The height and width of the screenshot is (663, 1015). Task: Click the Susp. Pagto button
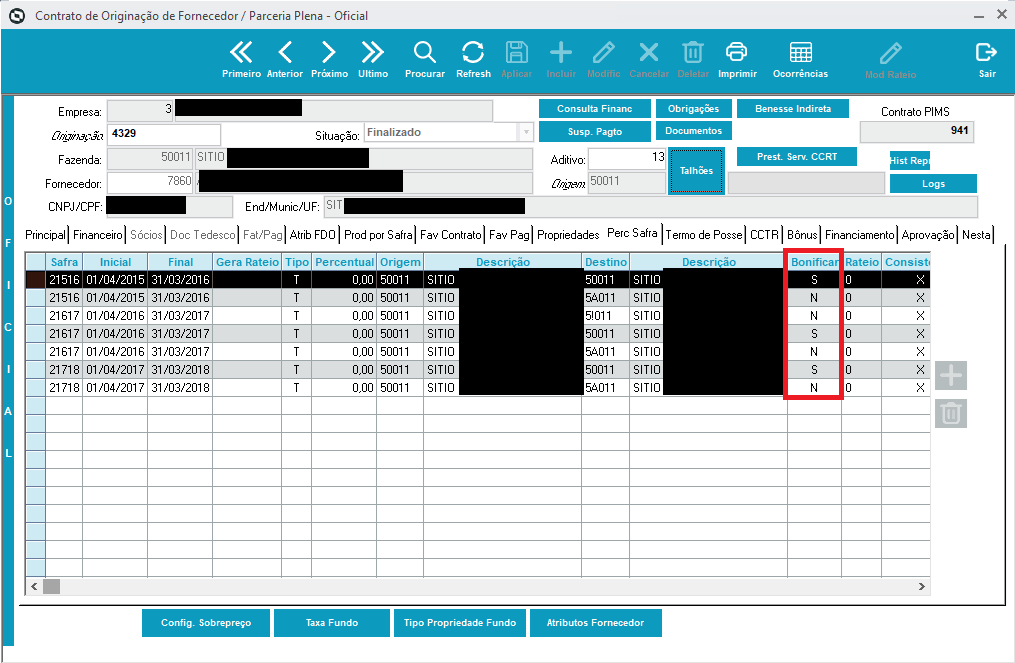(x=594, y=131)
